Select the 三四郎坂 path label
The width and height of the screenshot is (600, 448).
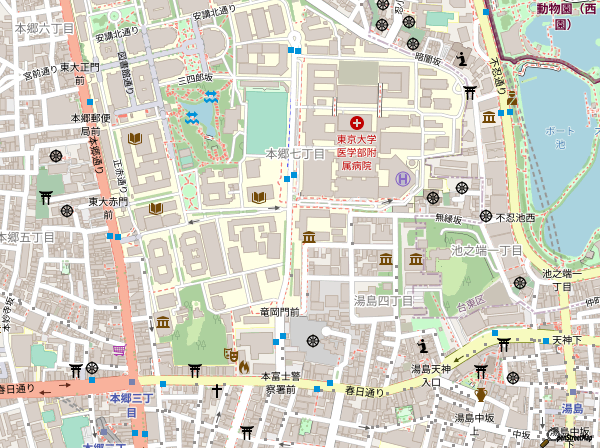[x=195, y=77]
